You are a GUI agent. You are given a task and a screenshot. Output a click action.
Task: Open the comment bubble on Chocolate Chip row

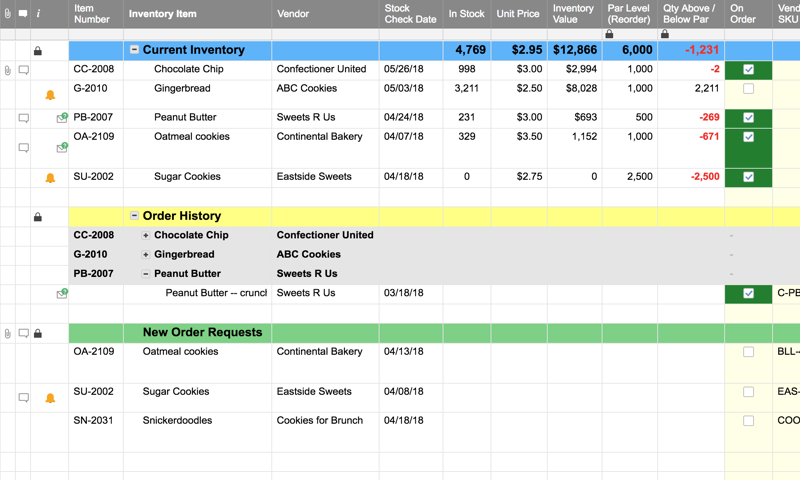click(24, 70)
